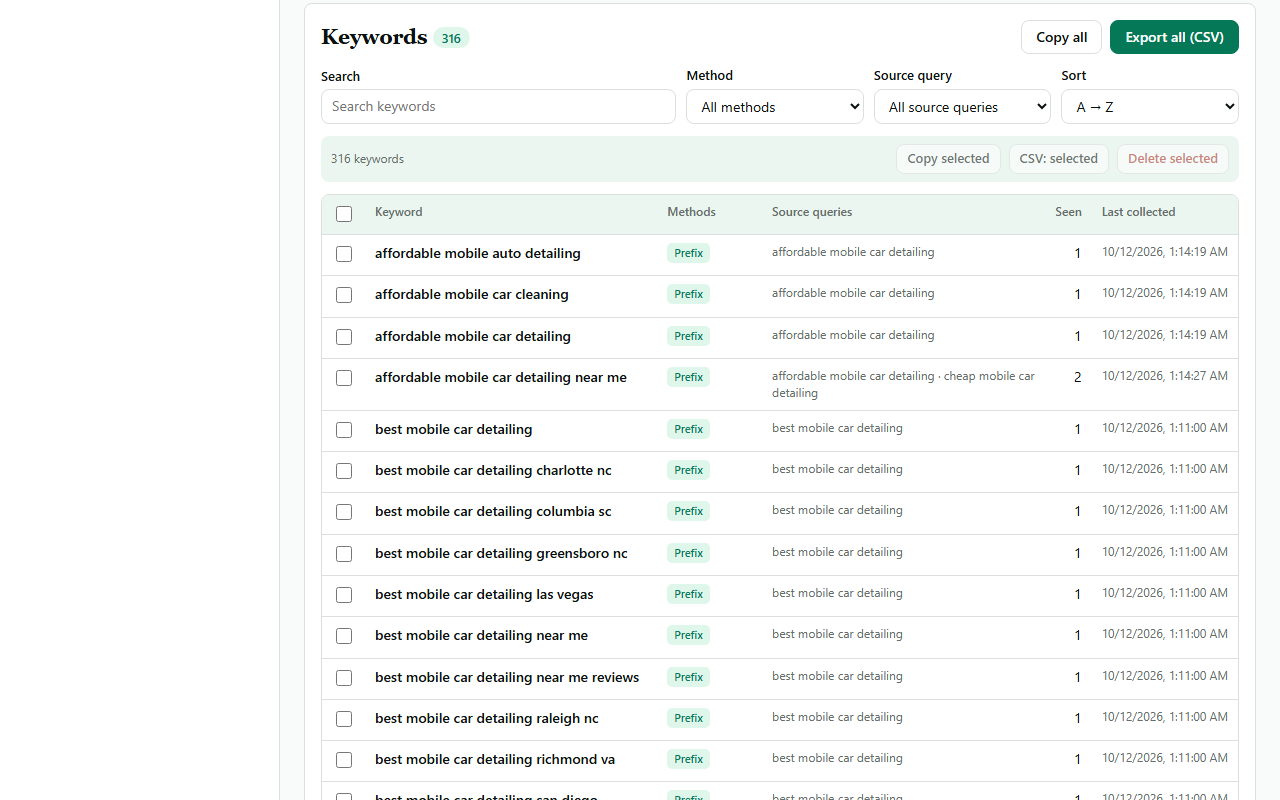Click timestamp '10/12/2026, 1:14:27 AM'

pos(1165,376)
